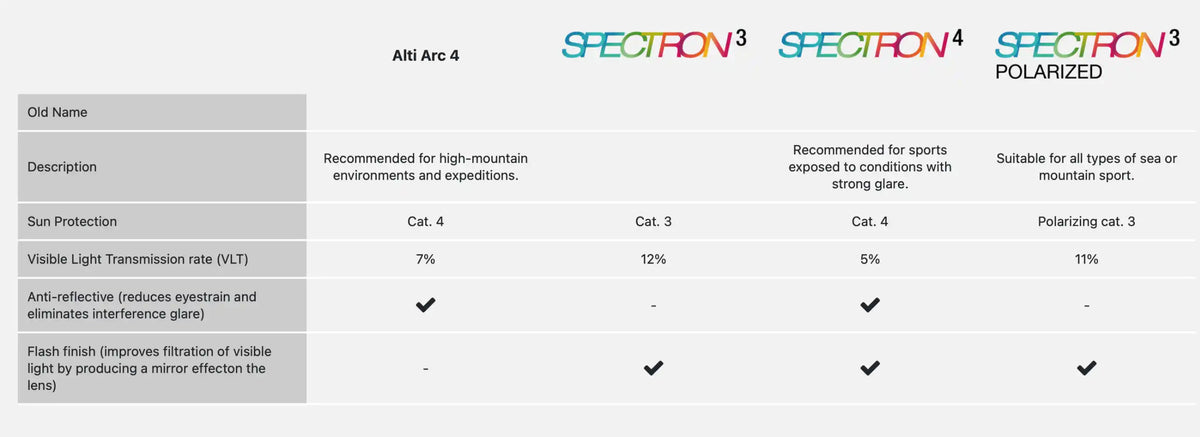Click the sea or mountain sport description
1200x437 pixels.
click(x=1086, y=167)
